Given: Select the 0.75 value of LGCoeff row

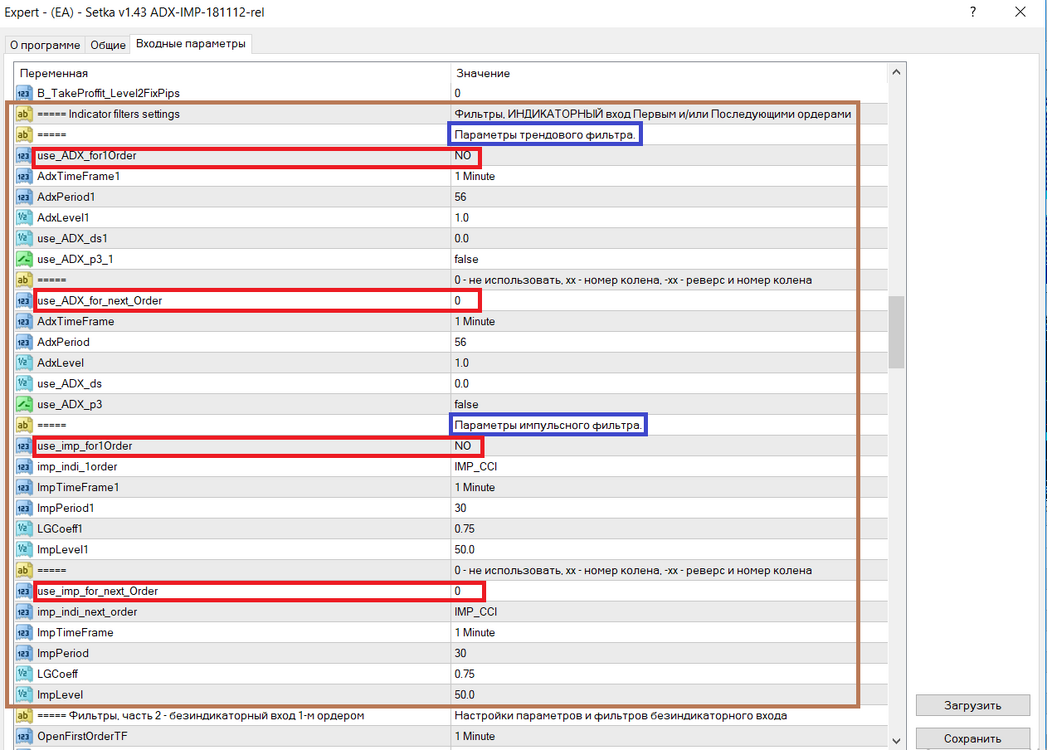Looking at the screenshot, I should point(464,674).
